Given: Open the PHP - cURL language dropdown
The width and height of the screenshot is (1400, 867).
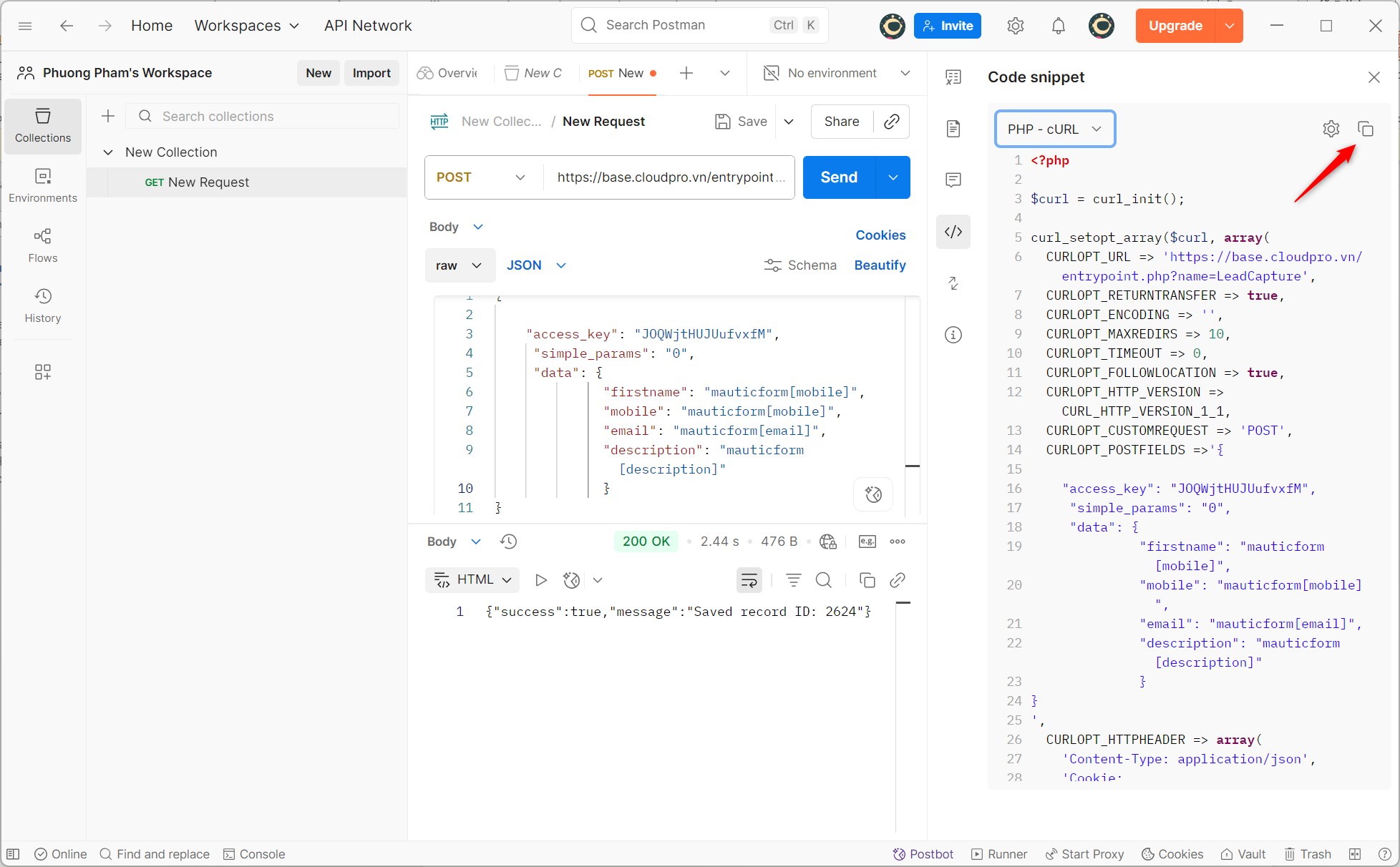Looking at the screenshot, I should coord(1054,129).
